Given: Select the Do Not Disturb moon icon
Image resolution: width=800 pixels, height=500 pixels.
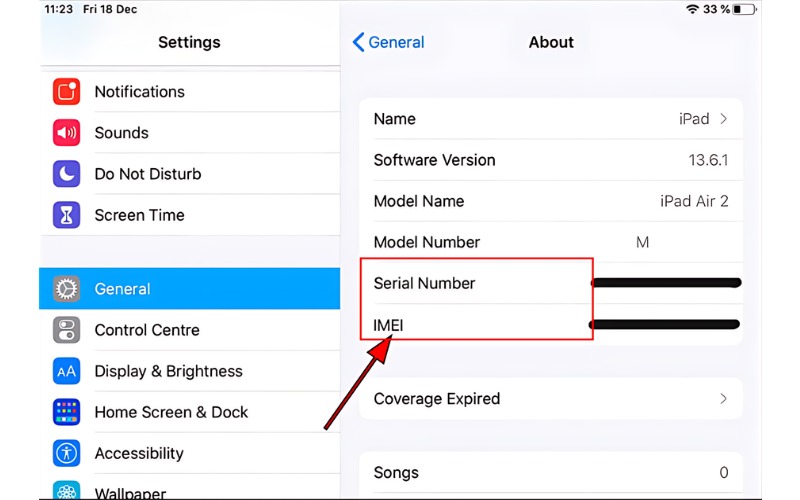Looking at the screenshot, I should pos(66,173).
